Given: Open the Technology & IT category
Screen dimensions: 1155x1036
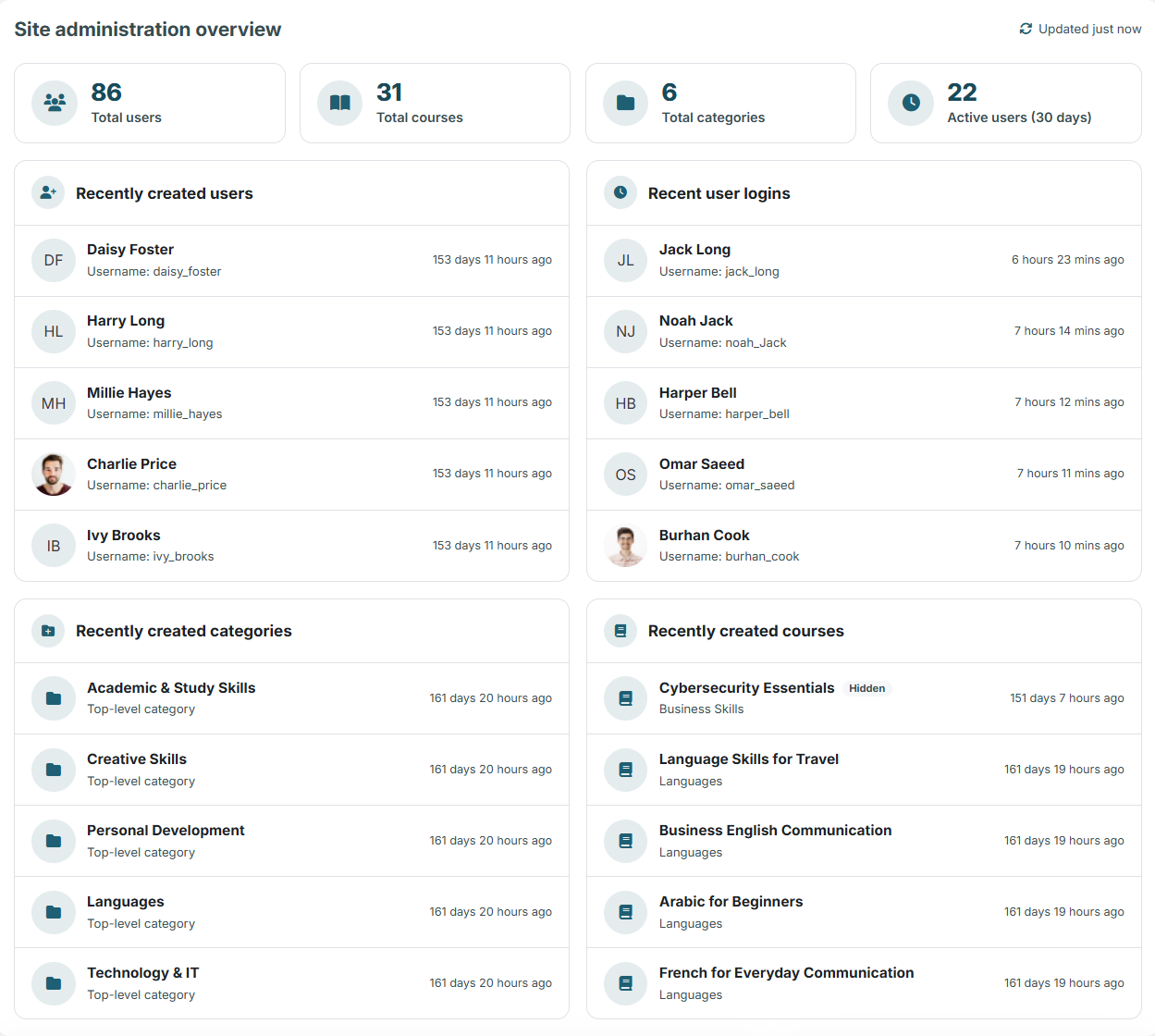Looking at the screenshot, I should click(x=142, y=973).
